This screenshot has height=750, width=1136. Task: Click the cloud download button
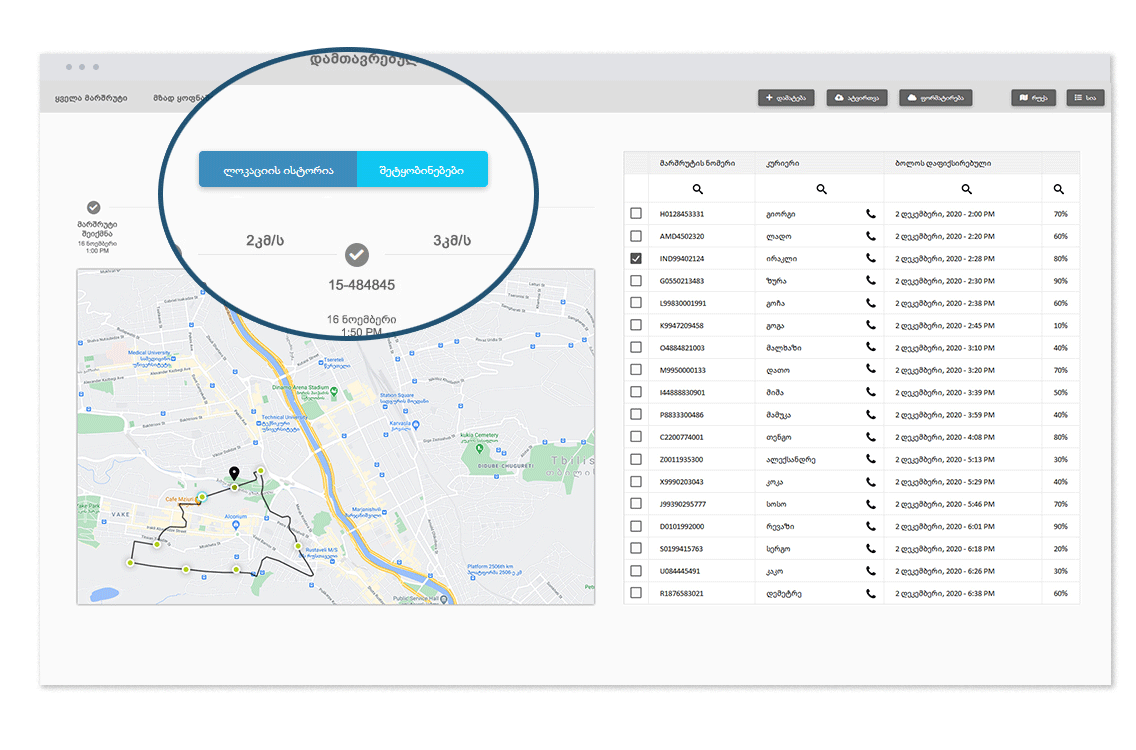click(936, 98)
